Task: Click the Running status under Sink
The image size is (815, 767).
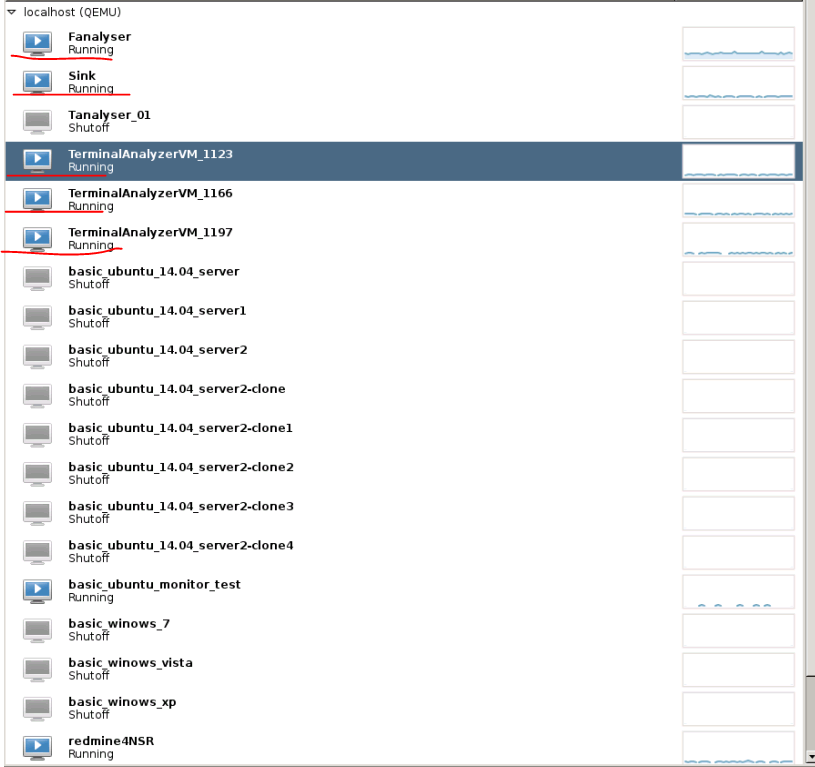Action: pos(90,89)
